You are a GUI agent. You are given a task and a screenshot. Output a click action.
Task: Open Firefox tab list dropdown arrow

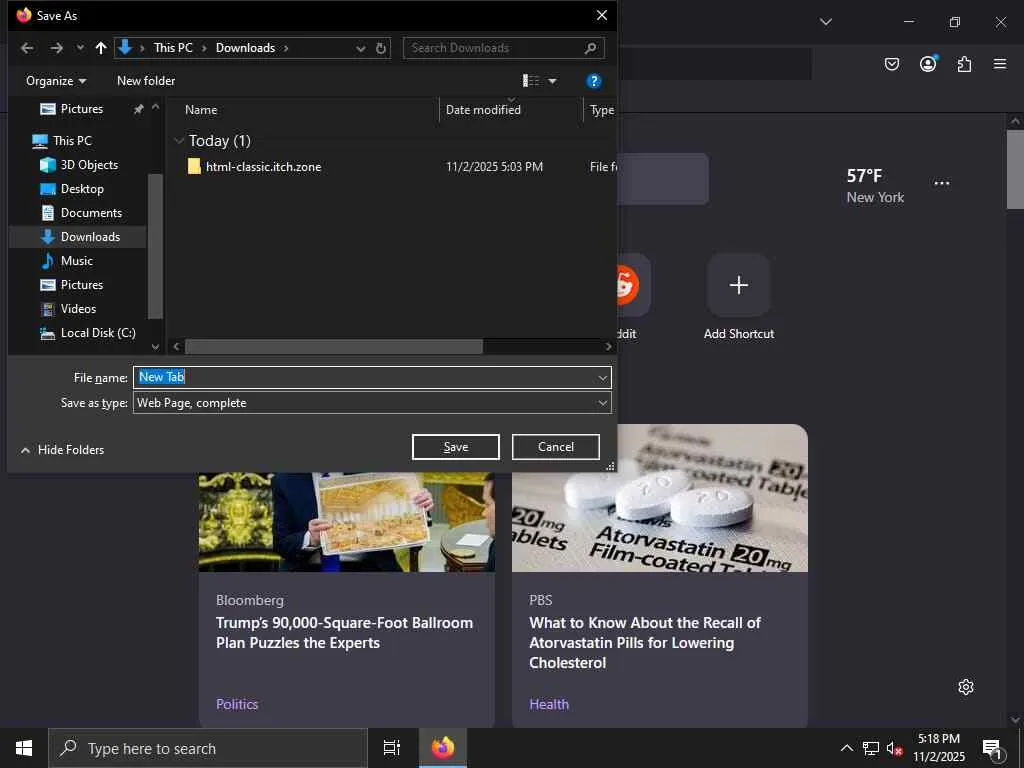click(x=826, y=22)
